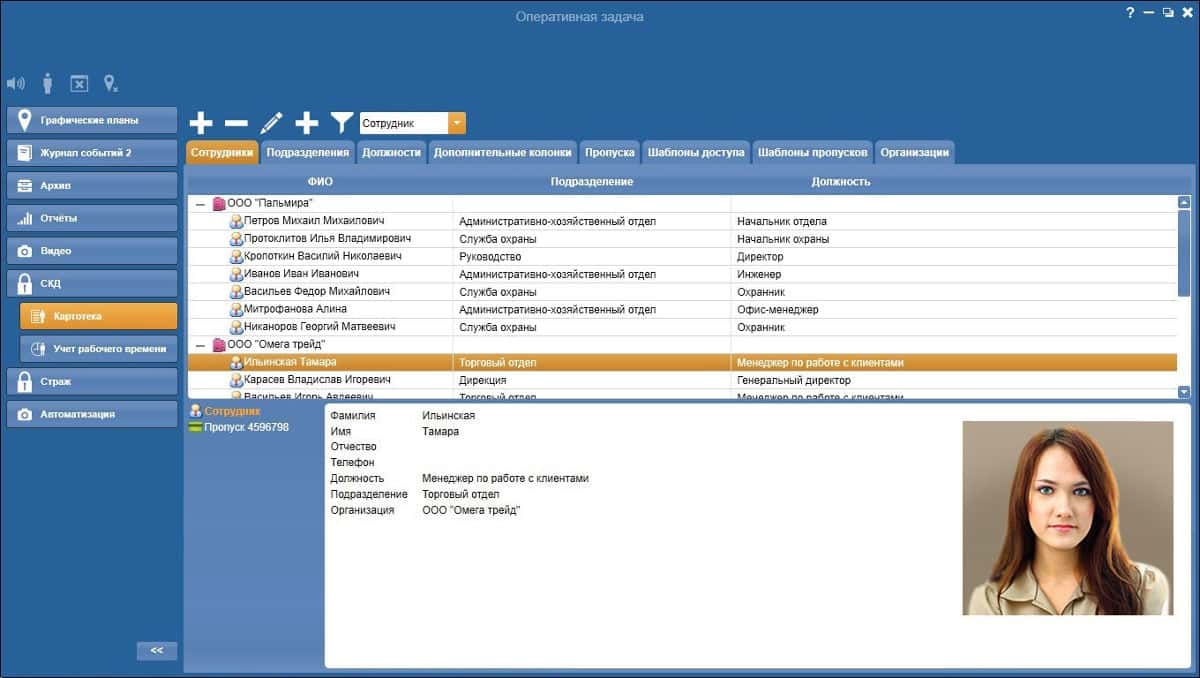Viewport: 1200px width, 678px height.
Task: Collapse the sidebar with << button
Action: (157, 650)
